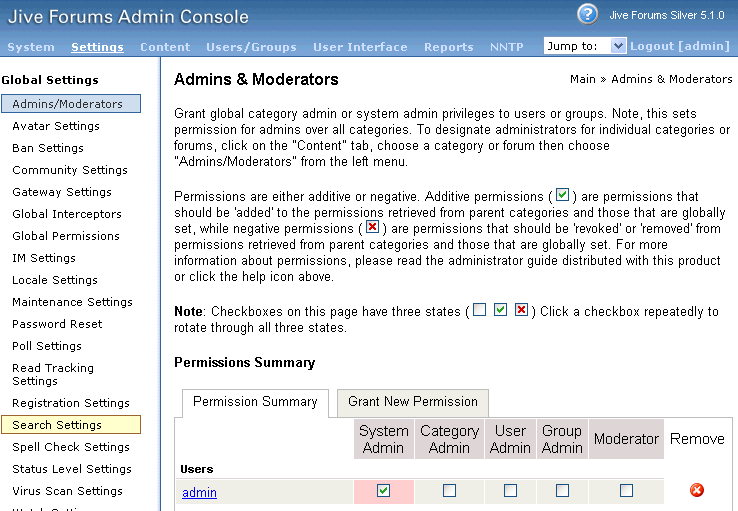Log out via Logout [admin] link
Image resolution: width=738 pixels, height=511 pixels.
(x=680, y=46)
